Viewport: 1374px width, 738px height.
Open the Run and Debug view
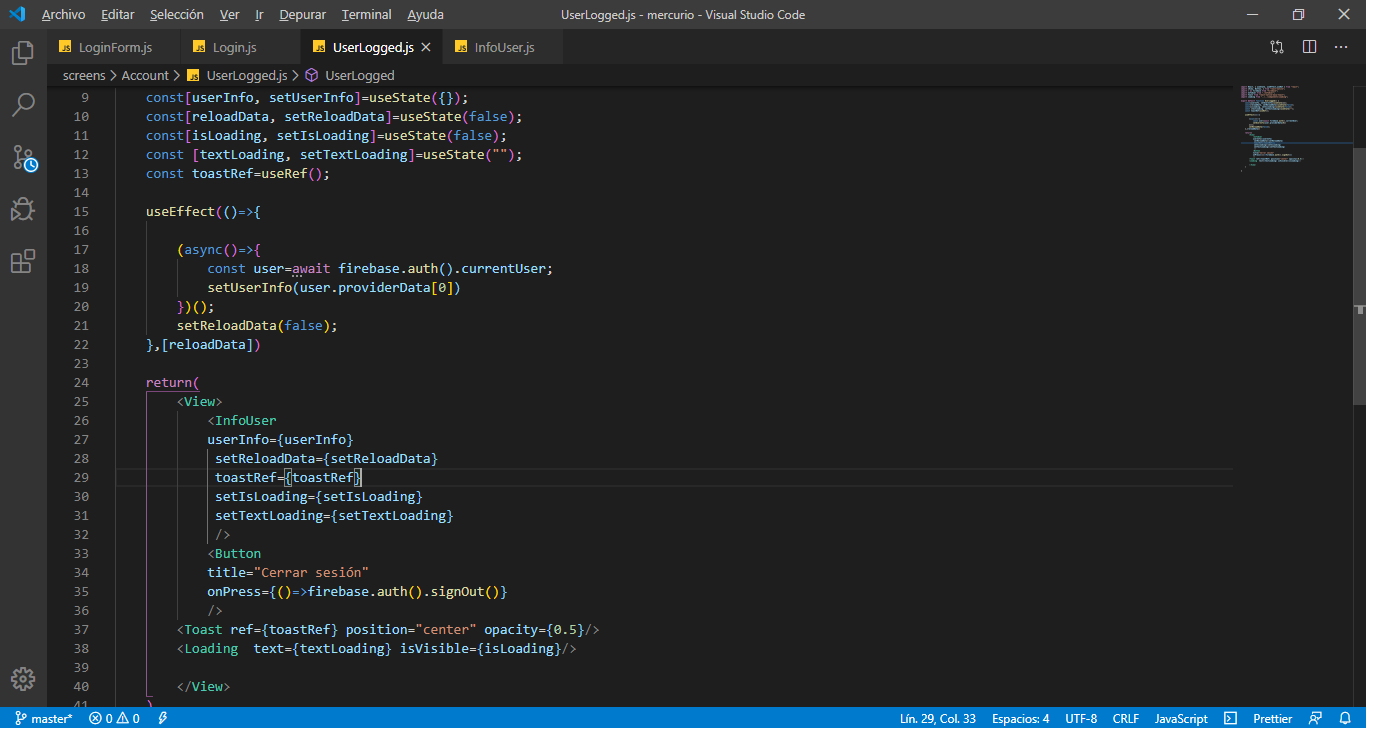coord(23,209)
